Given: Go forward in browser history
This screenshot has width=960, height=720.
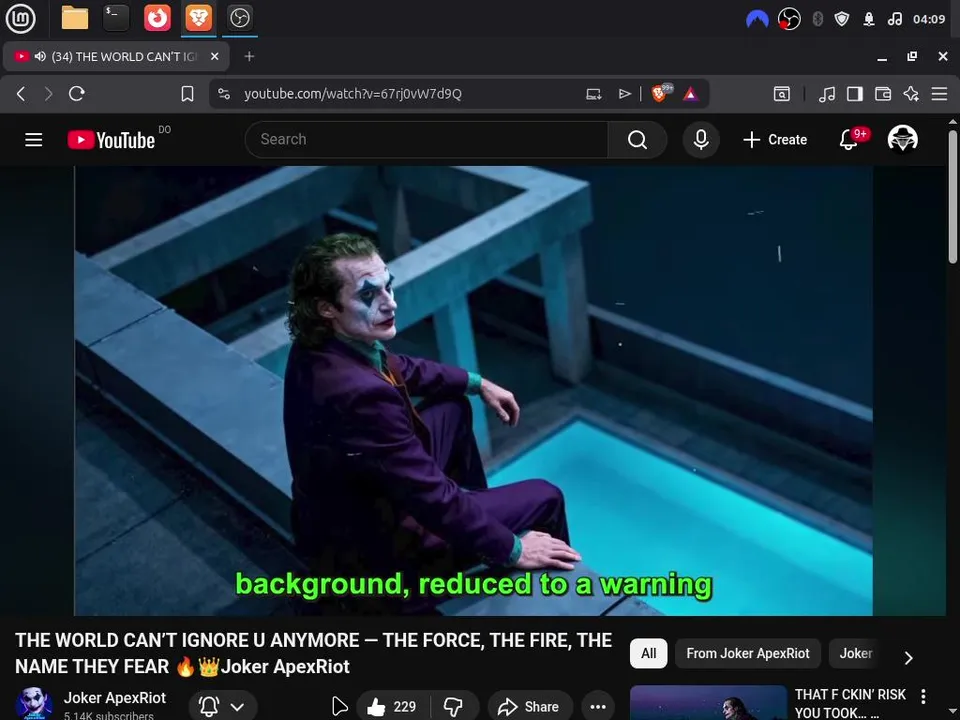Looking at the screenshot, I should click(48, 94).
